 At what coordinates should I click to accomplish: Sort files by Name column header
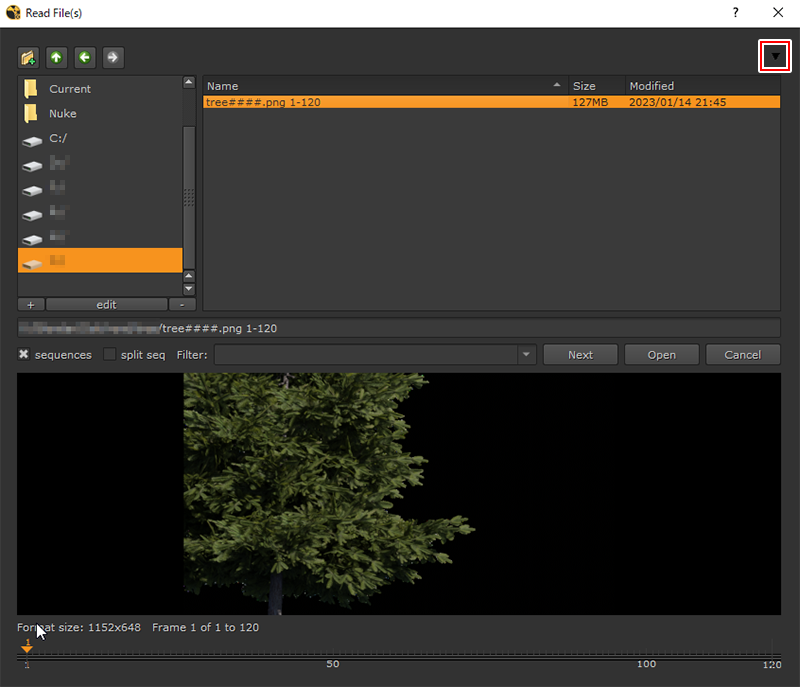click(x=385, y=86)
